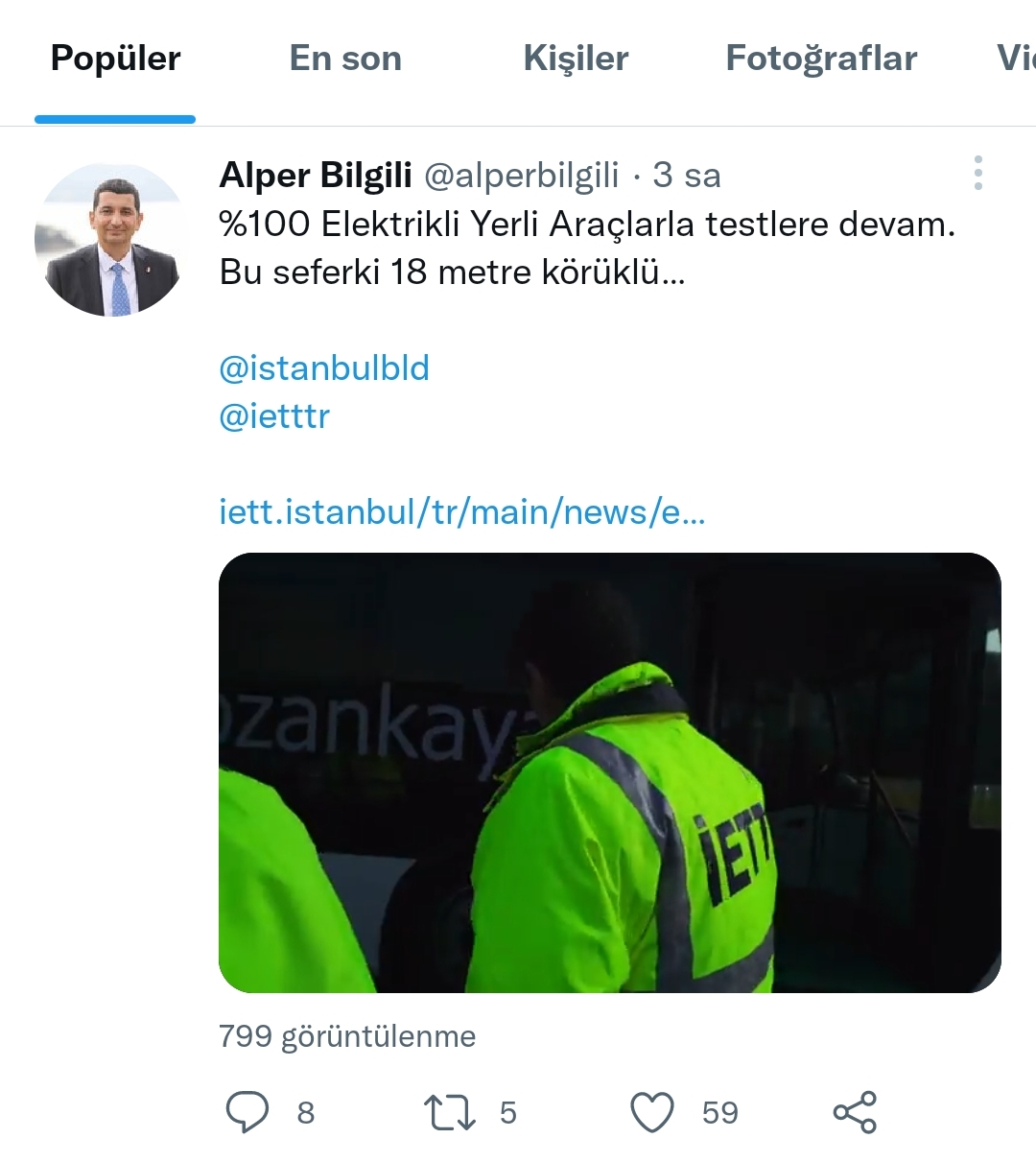Open the tweet's three-dot more menu
Screen dimensions: 1036x1162
click(x=977, y=174)
